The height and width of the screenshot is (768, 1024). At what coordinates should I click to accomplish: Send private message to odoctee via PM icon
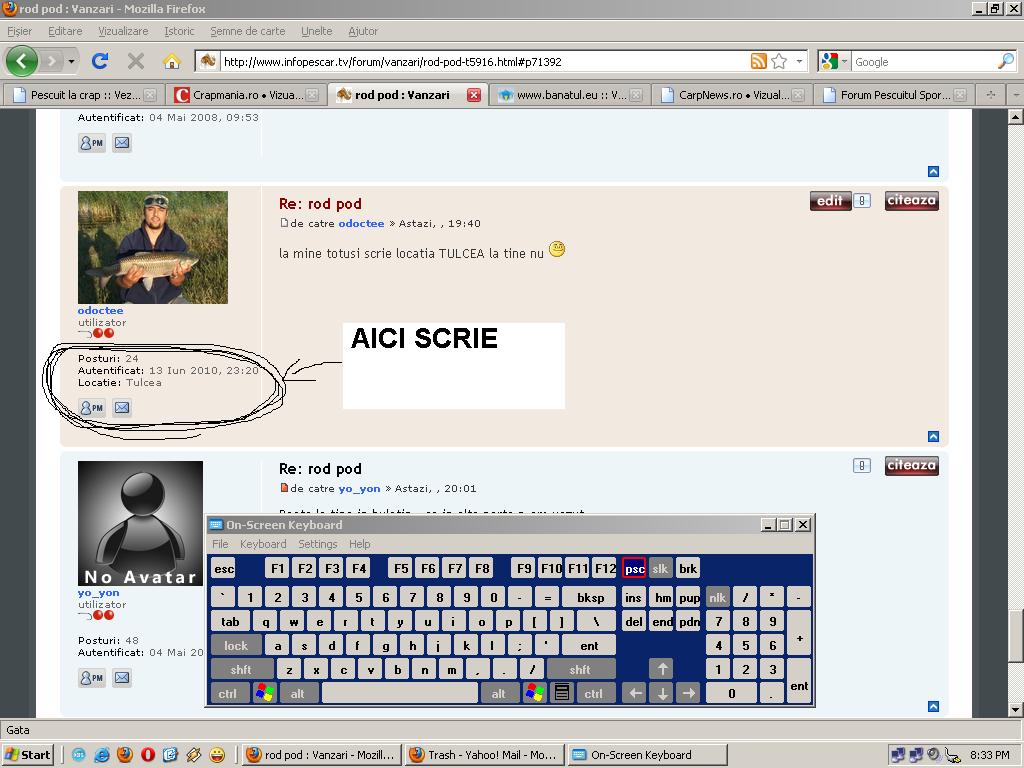[x=92, y=408]
